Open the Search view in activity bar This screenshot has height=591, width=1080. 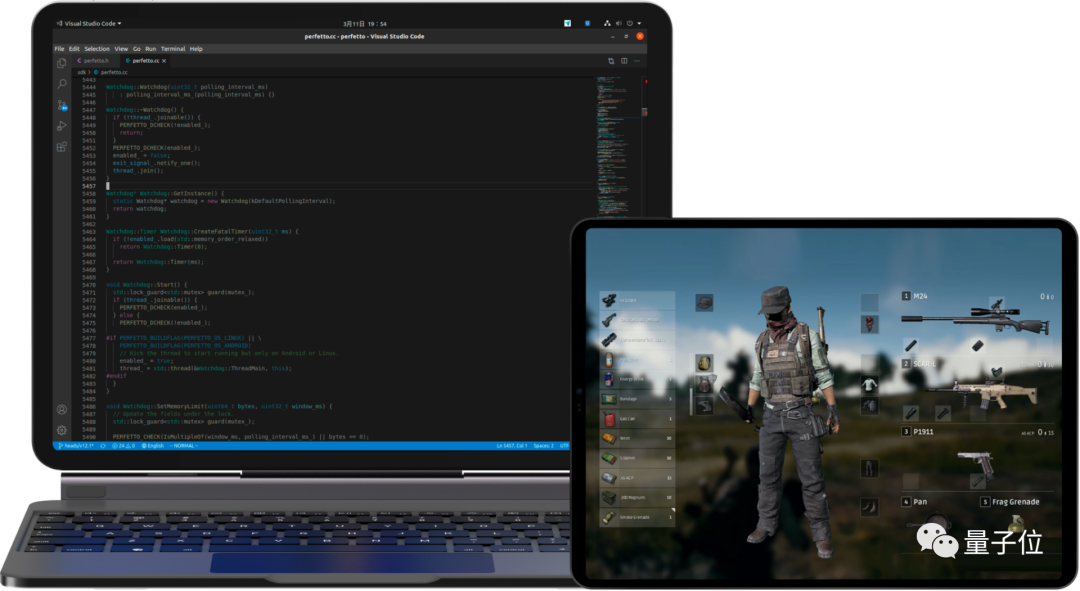(61, 84)
